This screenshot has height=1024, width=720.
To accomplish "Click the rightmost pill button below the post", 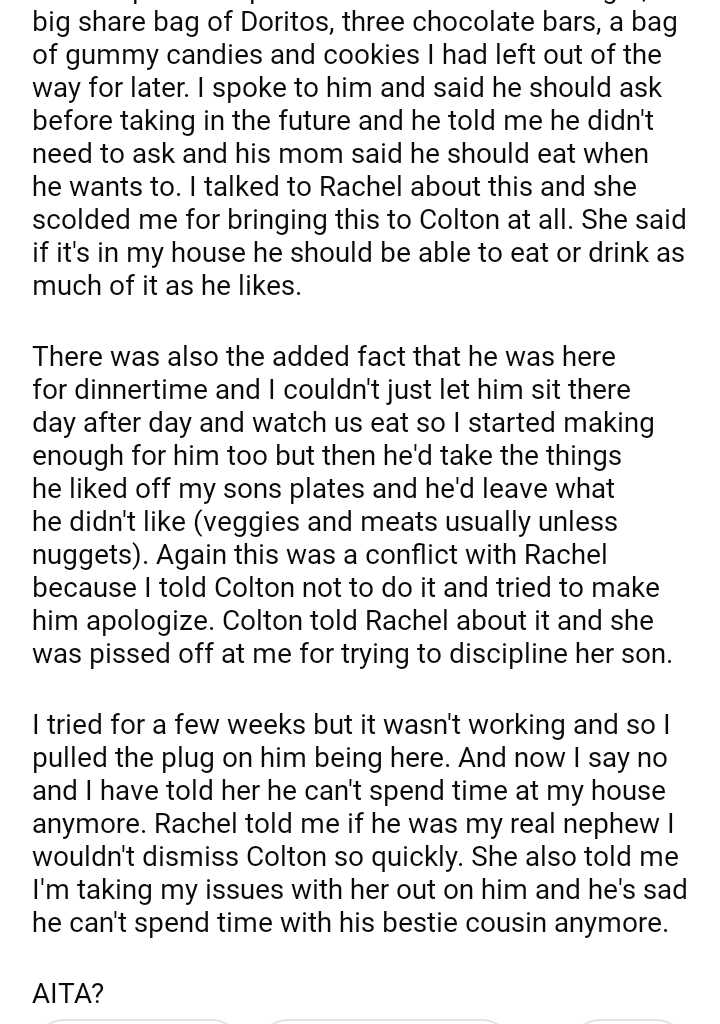I will 628,1020.
